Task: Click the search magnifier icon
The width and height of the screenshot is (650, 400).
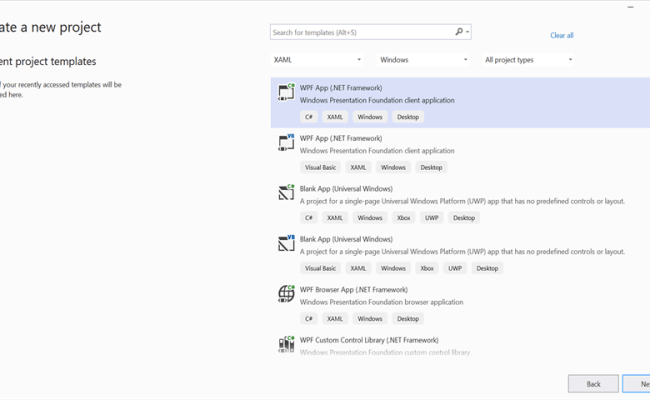Action: pyautogui.click(x=459, y=32)
